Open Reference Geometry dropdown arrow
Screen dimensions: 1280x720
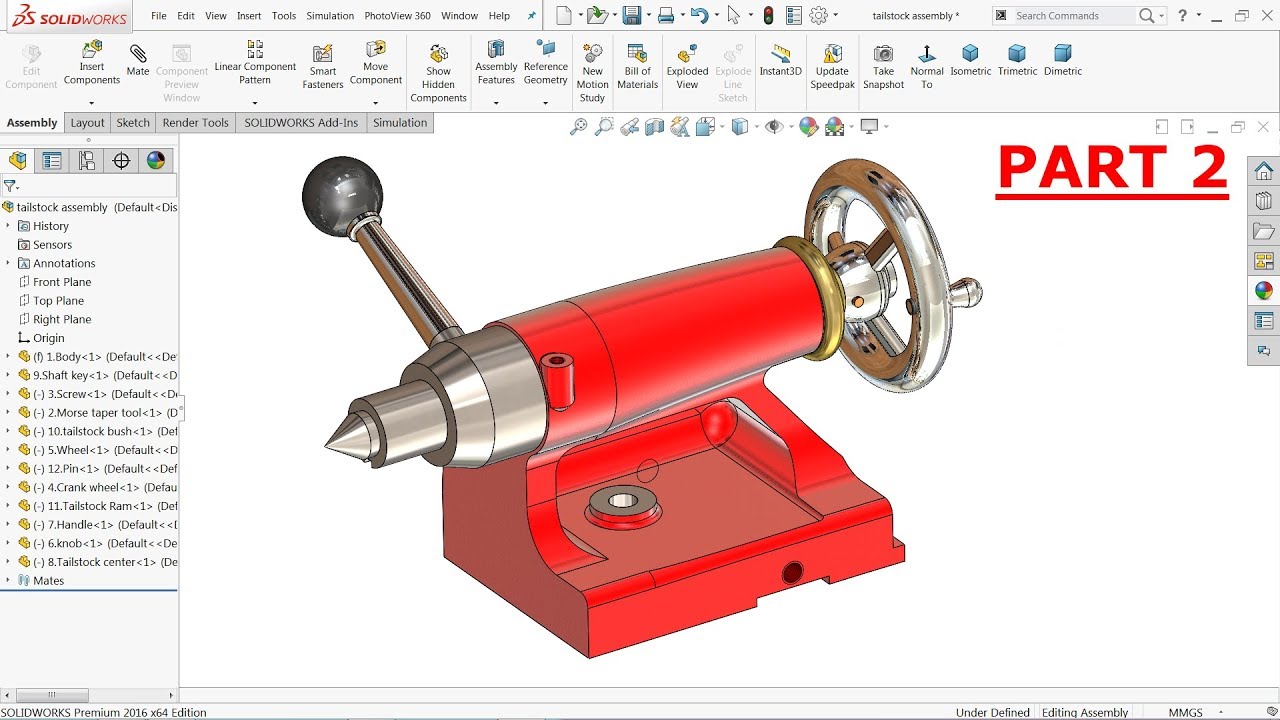pyautogui.click(x=546, y=103)
